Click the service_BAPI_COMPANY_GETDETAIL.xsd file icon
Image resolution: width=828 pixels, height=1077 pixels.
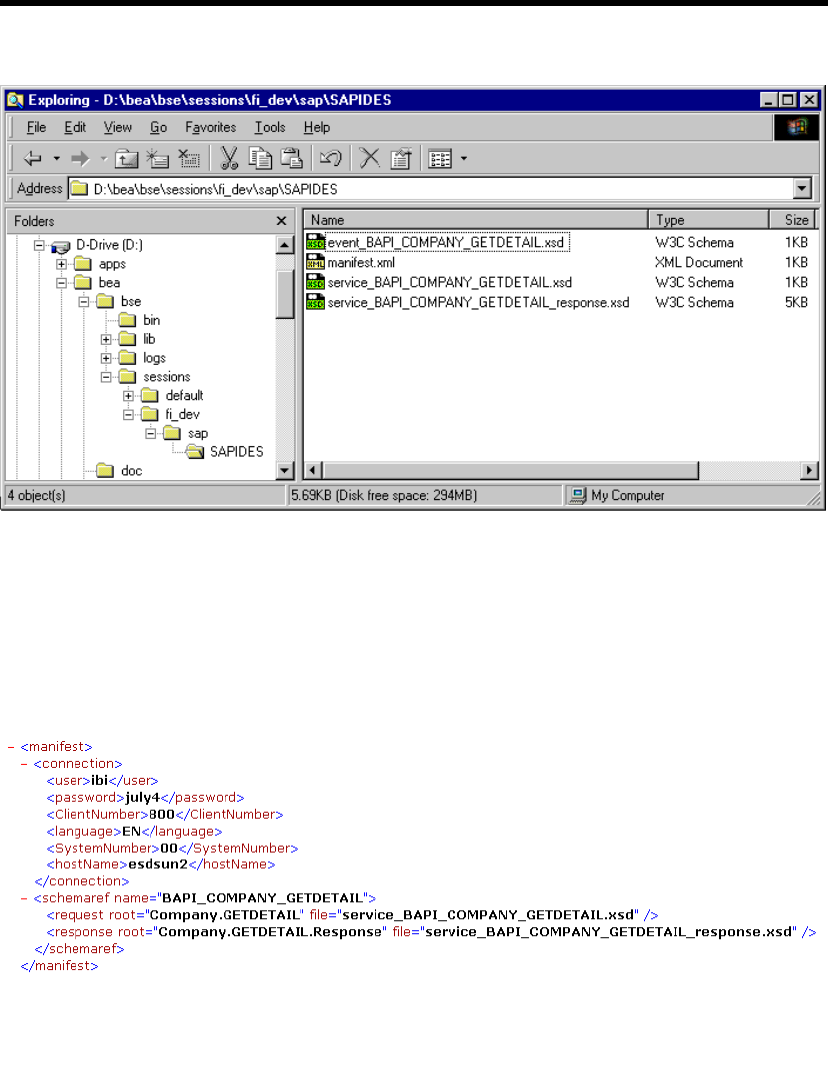click(x=315, y=282)
